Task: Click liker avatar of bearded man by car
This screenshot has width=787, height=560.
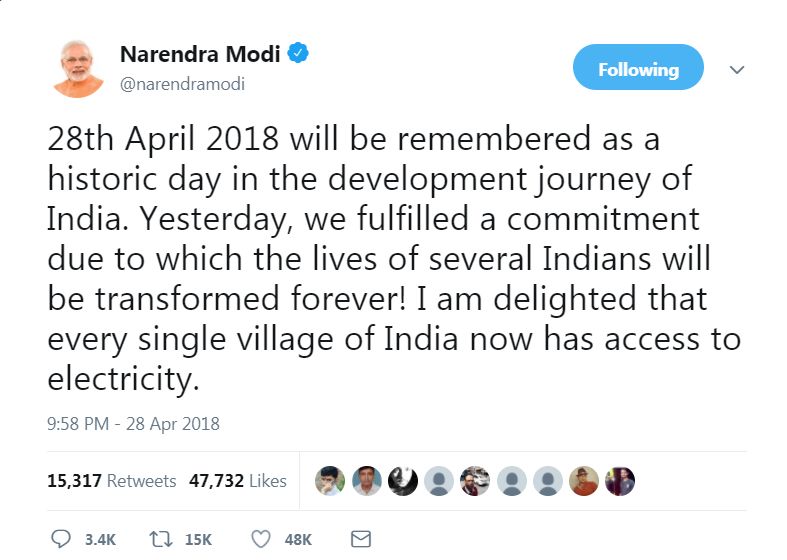Action: pos(476,481)
